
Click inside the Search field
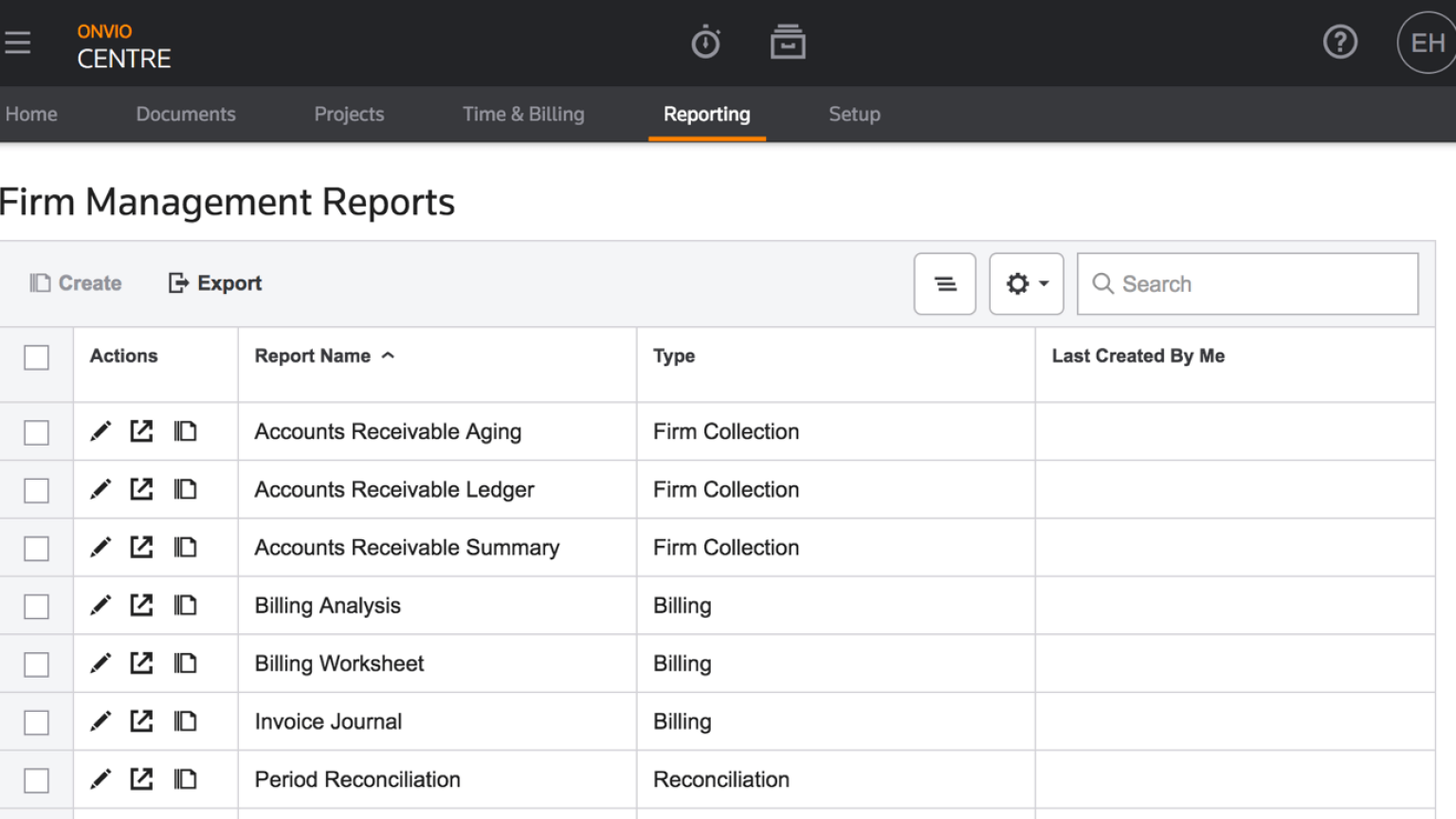[1247, 283]
